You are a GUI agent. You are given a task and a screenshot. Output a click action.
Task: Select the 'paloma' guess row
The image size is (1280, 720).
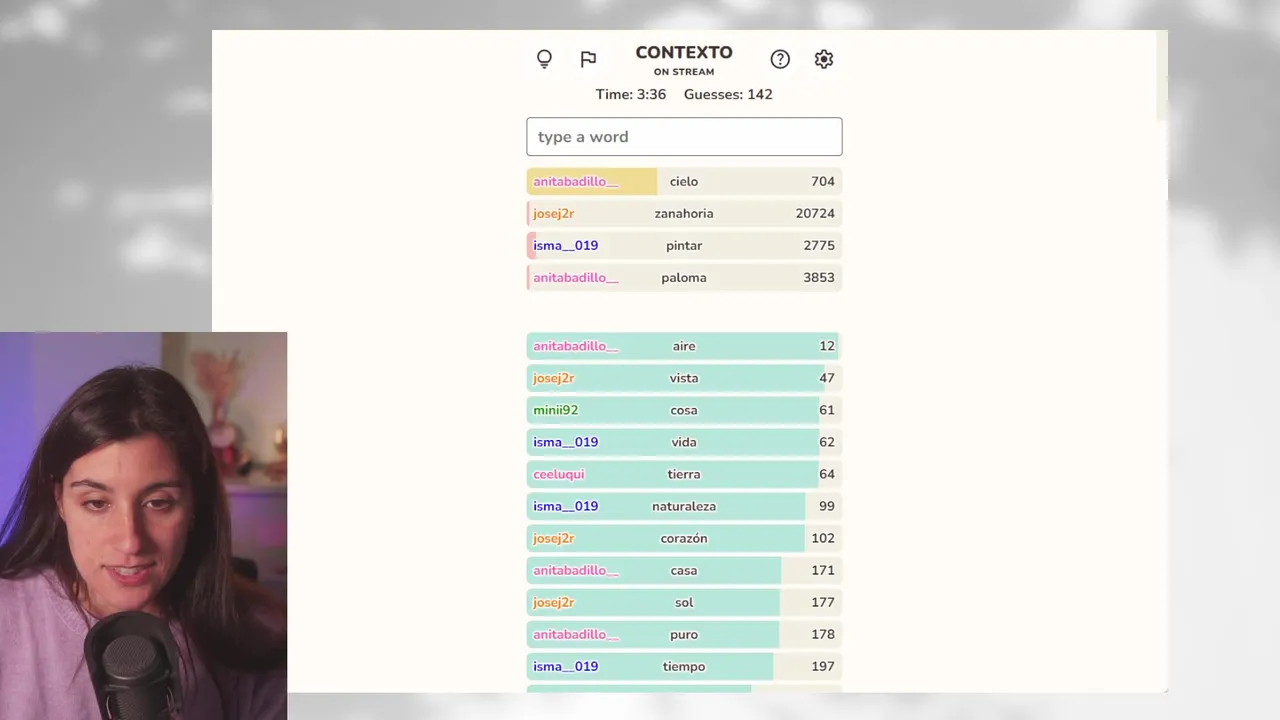684,277
